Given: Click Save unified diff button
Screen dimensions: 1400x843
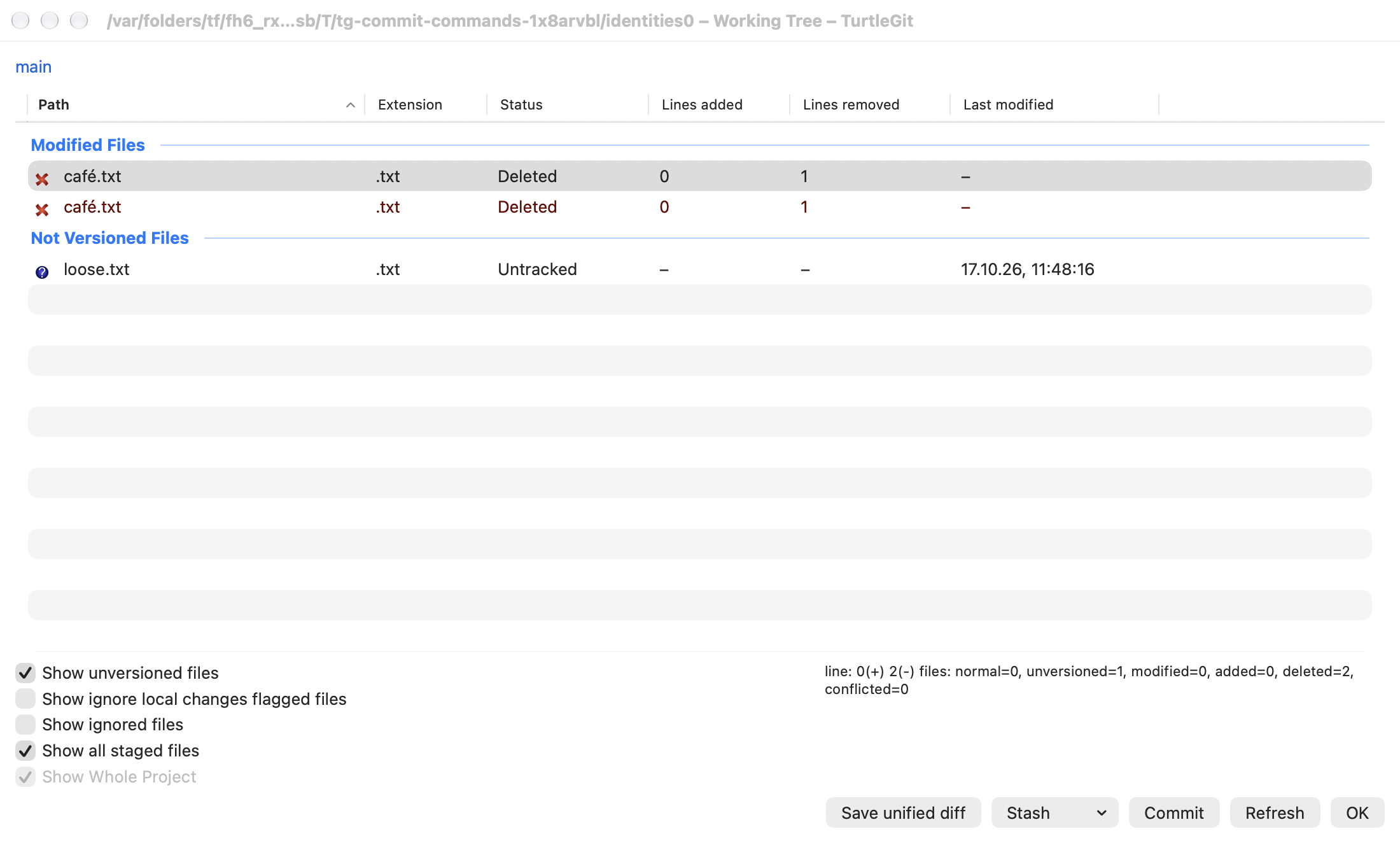Looking at the screenshot, I should coord(903,812).
